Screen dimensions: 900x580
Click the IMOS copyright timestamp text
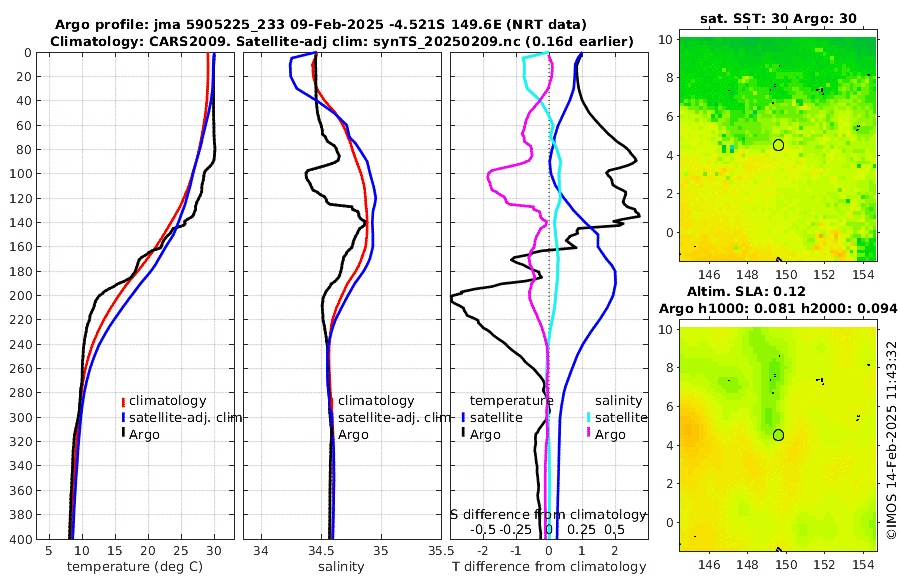tap(891, 440)
